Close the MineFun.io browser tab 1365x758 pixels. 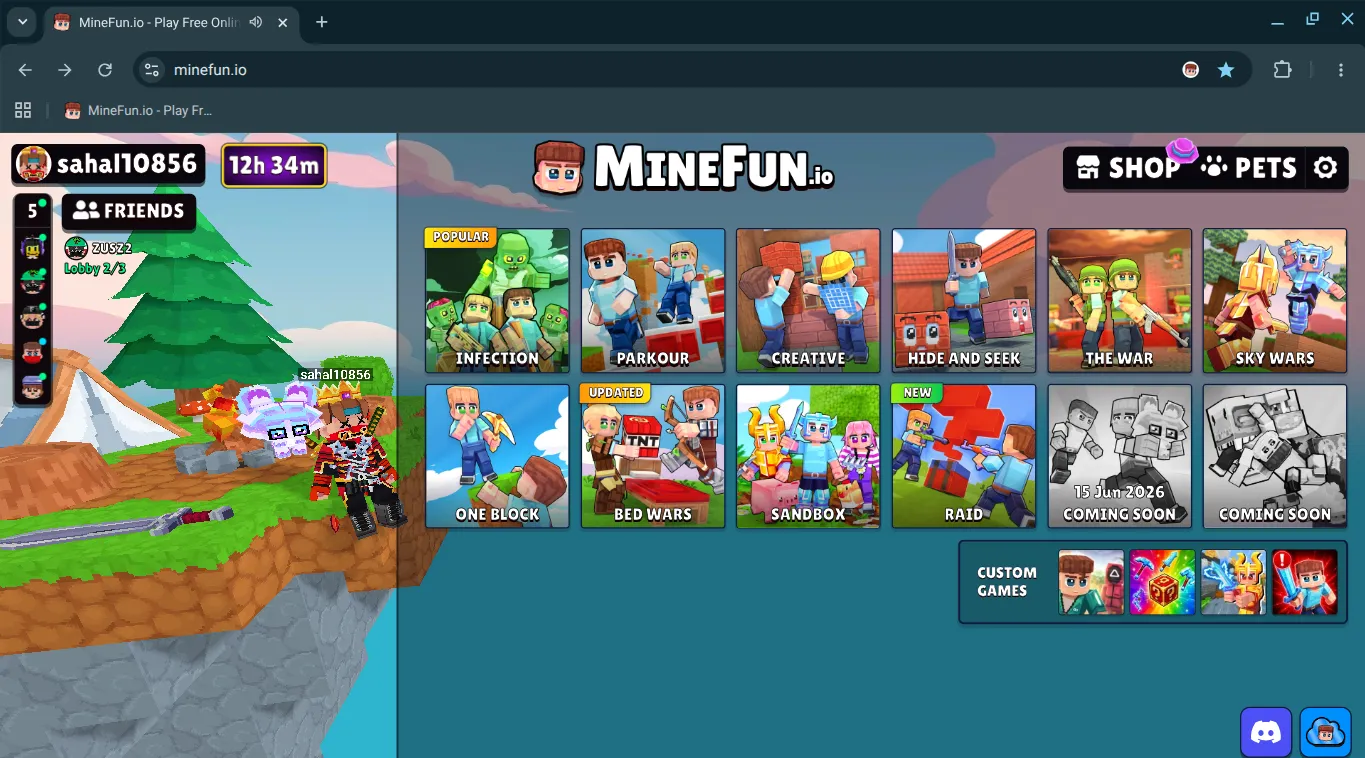[283, 22]
